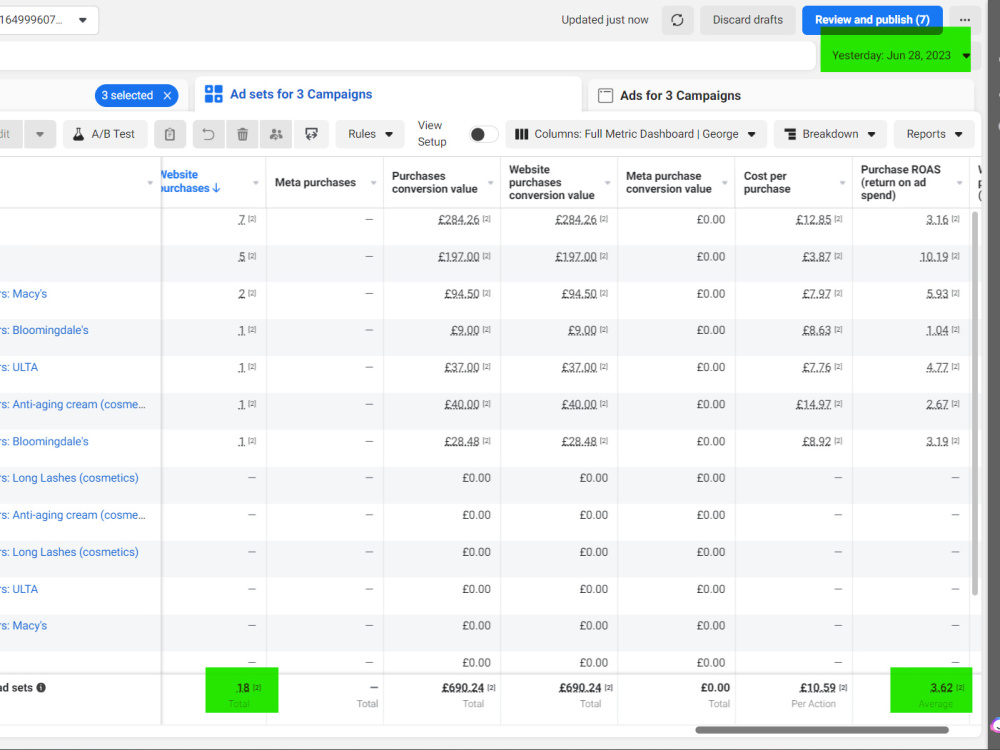Open the Macy's ad set with 2 purchases

(x=24, y=294)
